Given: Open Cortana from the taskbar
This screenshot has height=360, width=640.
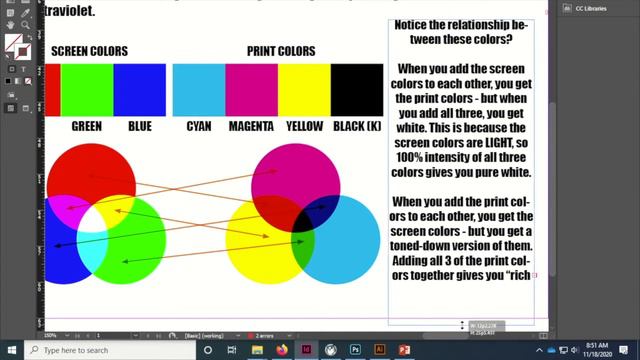Looking at the screenshot, I should point(208,350).
